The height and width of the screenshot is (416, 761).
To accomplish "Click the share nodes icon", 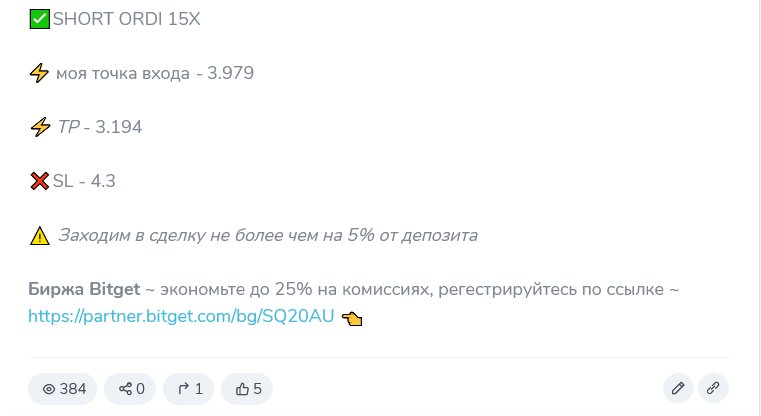I will 125,389.
